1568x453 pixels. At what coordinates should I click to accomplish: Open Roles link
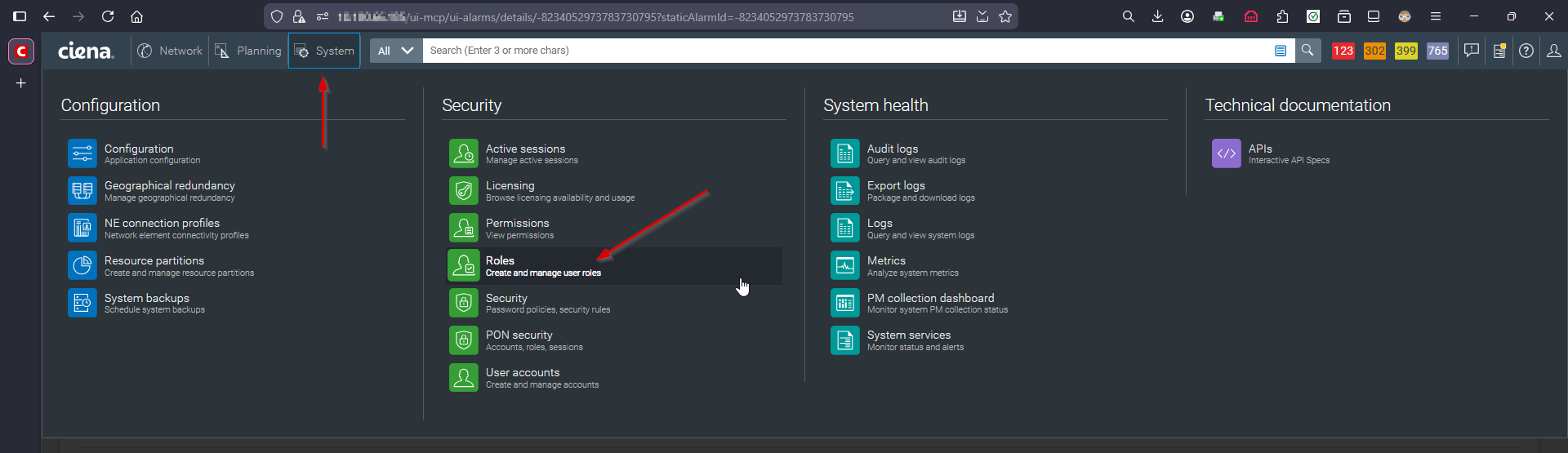pyautogui.click(x=500, y=260)
